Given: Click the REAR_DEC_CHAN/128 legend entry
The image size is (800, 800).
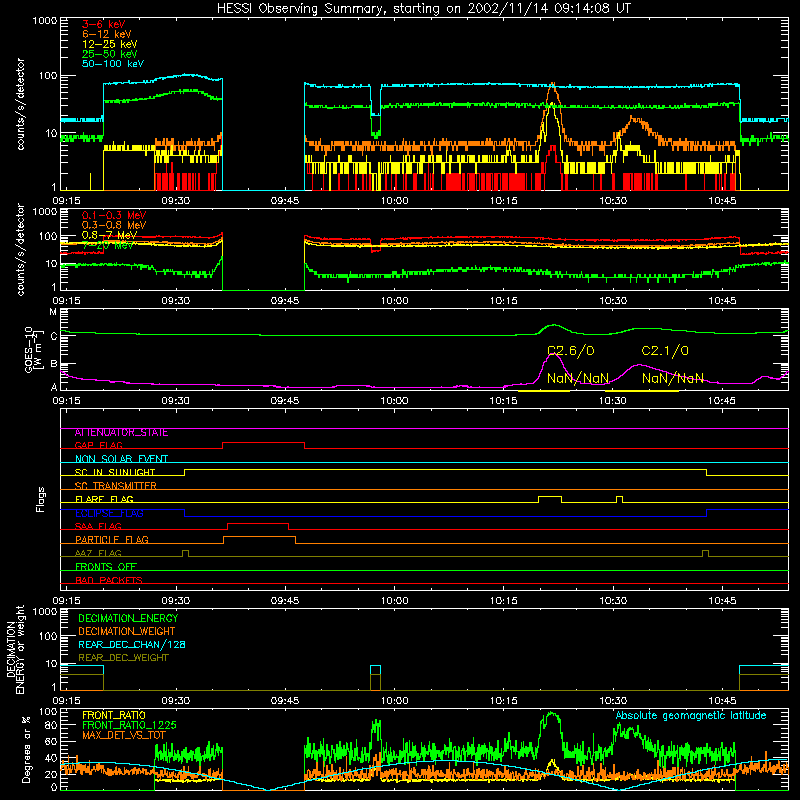Looking at the screenshot, I should [132, 645].
